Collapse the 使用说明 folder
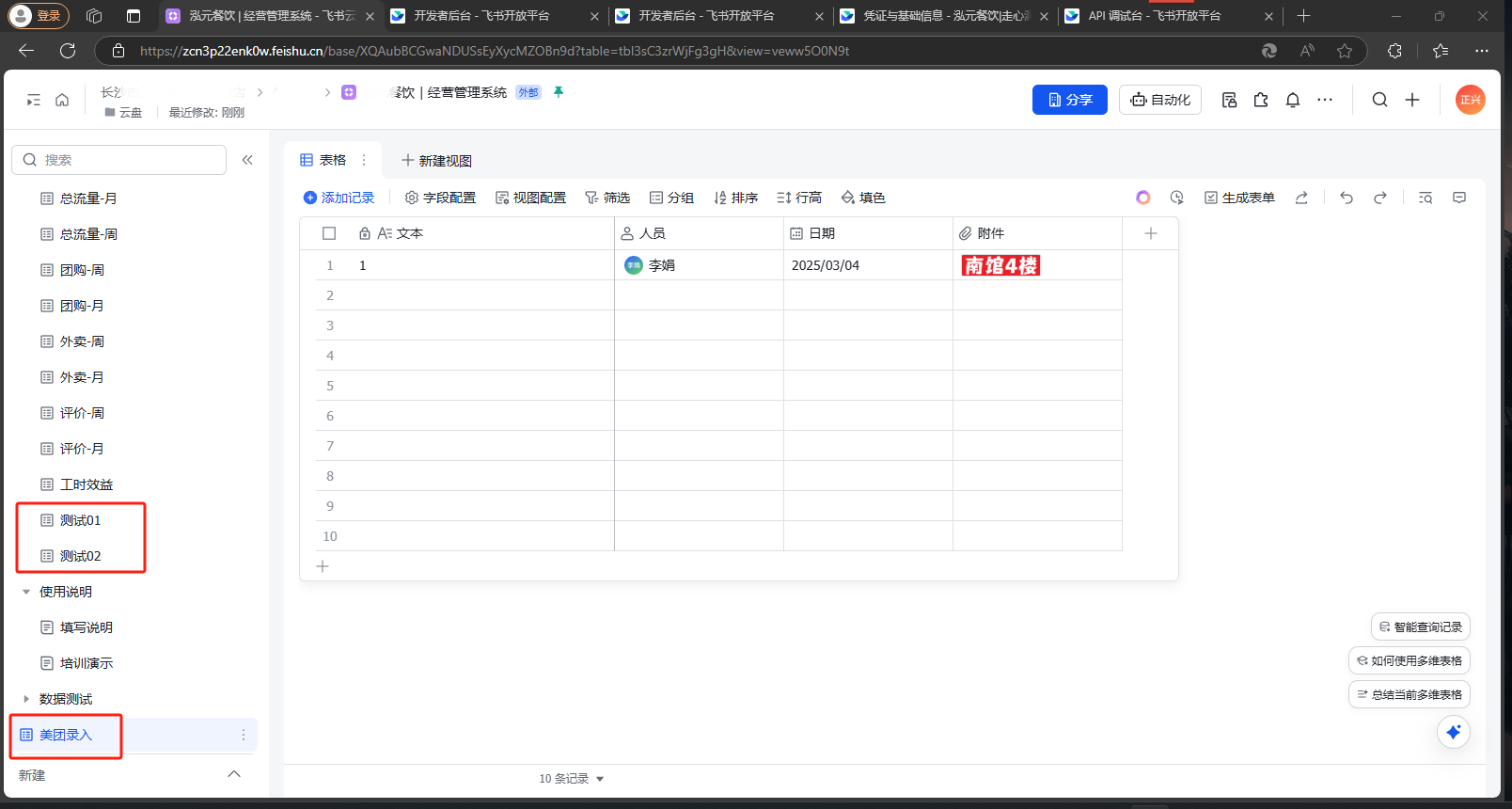Screen dimensions: 1512x809 click(26, 592)
